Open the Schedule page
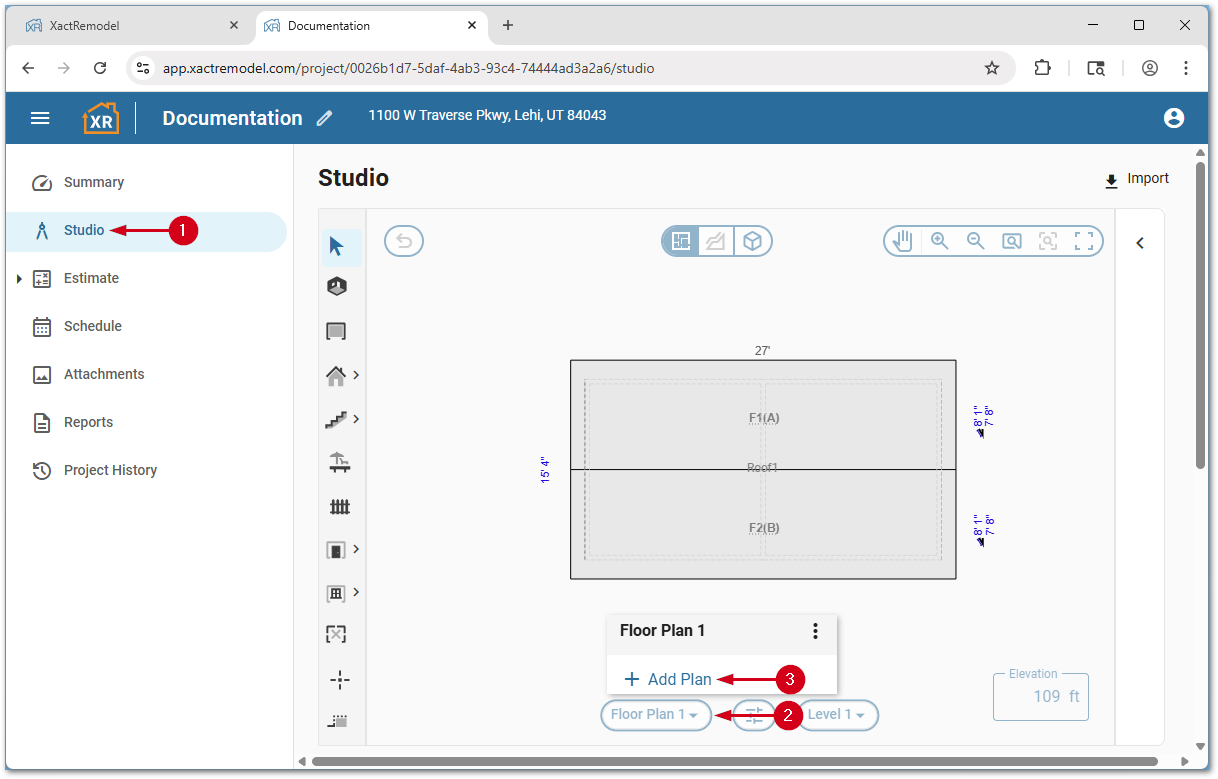The image size is (1218, 779). pos(92,326)
